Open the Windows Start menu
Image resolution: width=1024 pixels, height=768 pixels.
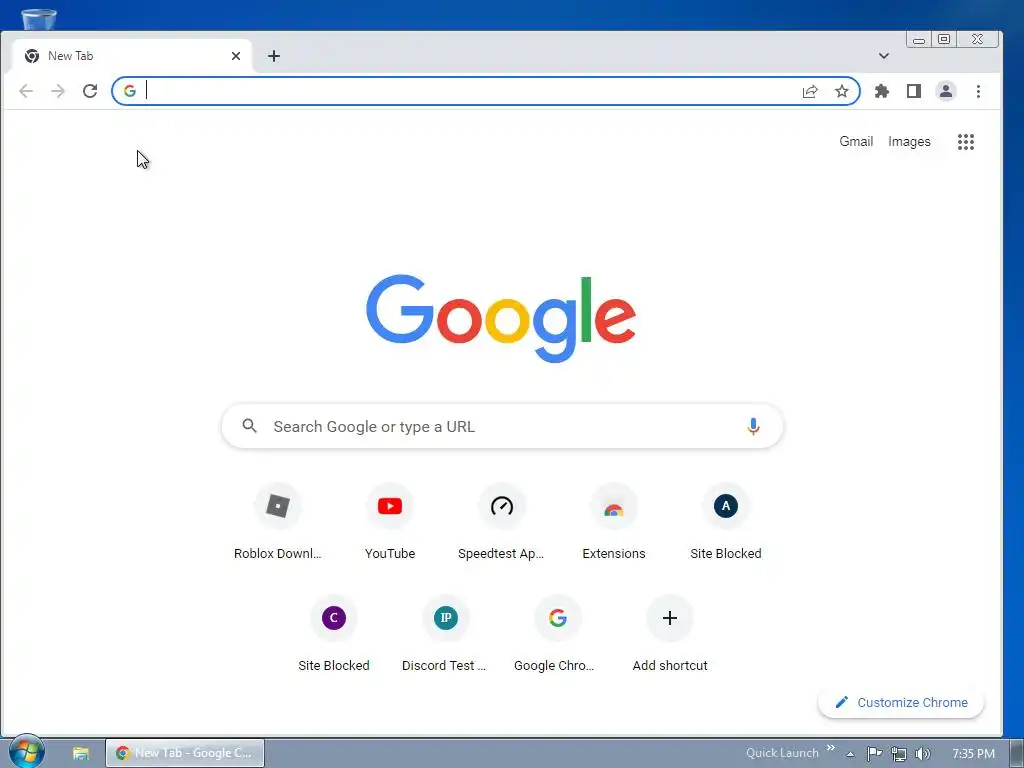tap(26, 752)
